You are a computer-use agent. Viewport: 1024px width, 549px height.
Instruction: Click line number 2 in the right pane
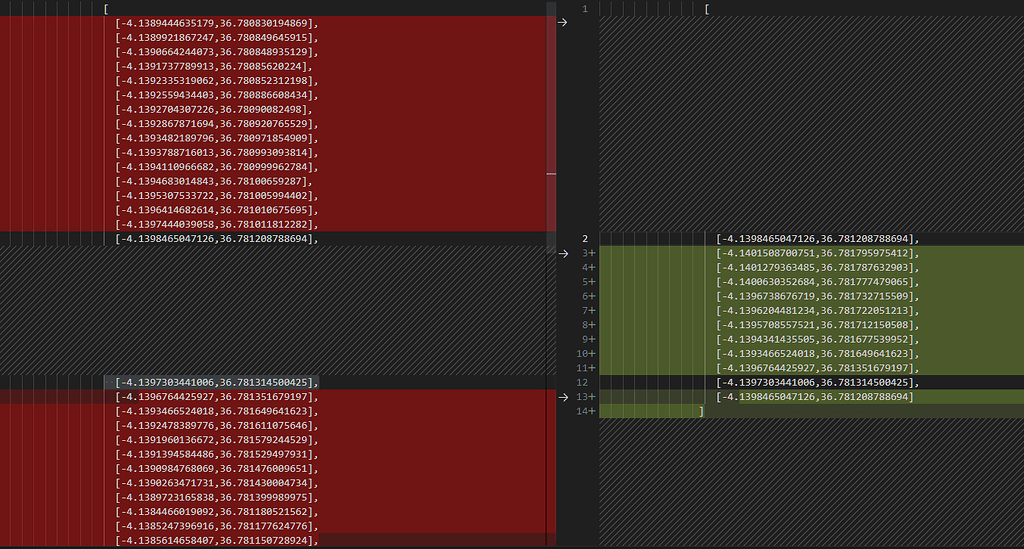585,239
